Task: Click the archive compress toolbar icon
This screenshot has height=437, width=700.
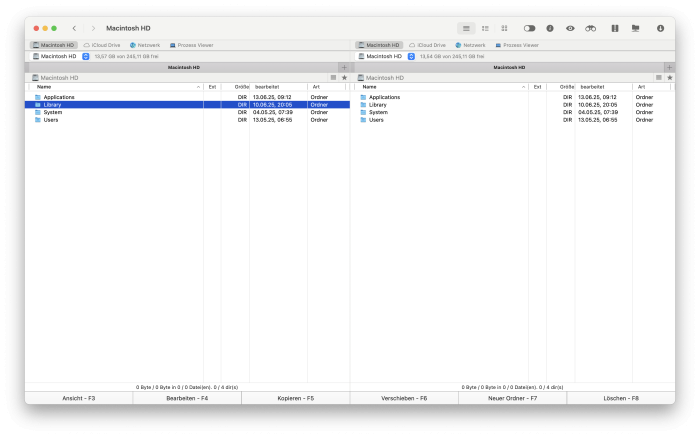Action: 615,29
